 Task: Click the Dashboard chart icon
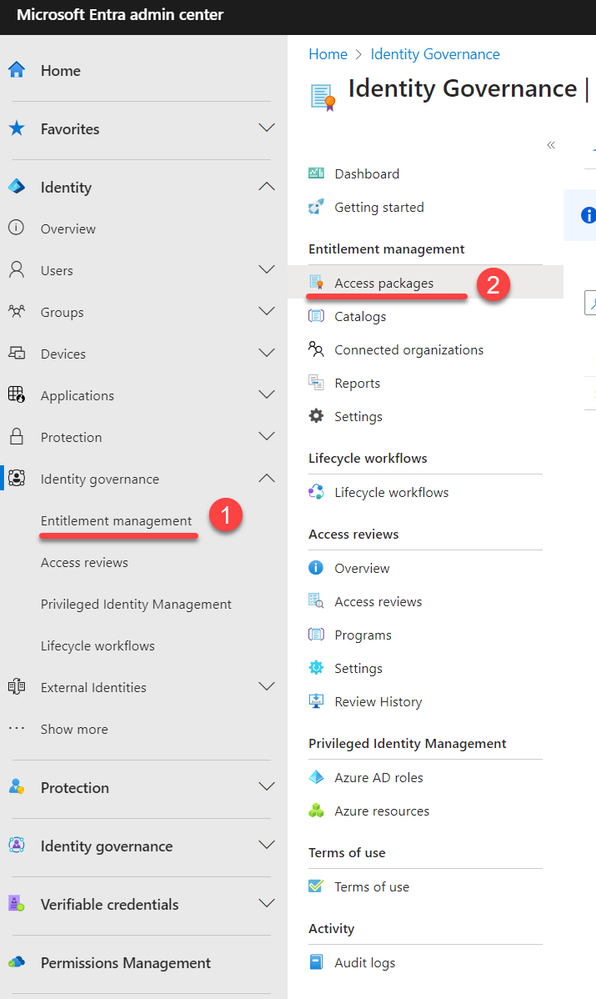pos(316,173)
